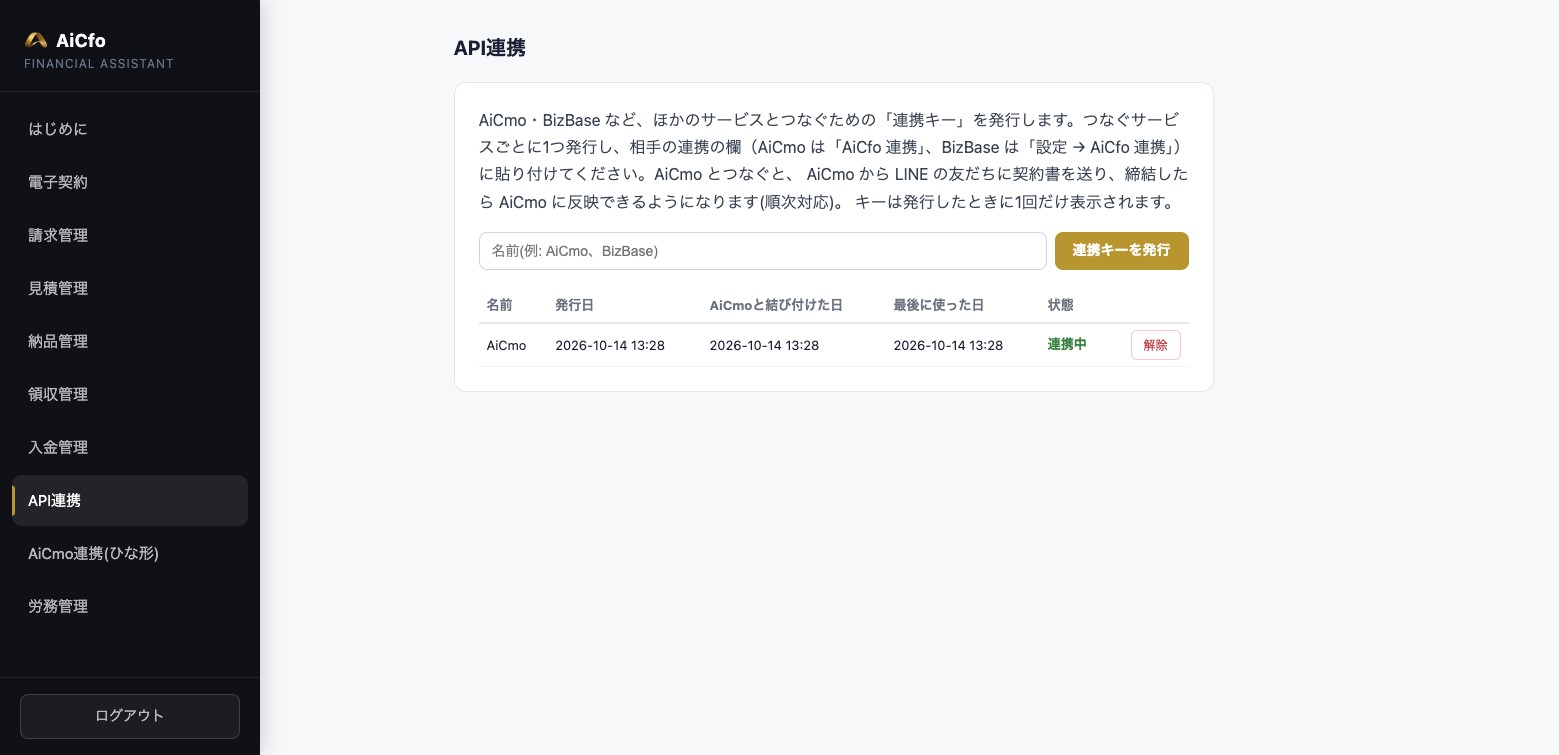Navigate to 領収管理
1559x755 pixels.
point(130,394)
